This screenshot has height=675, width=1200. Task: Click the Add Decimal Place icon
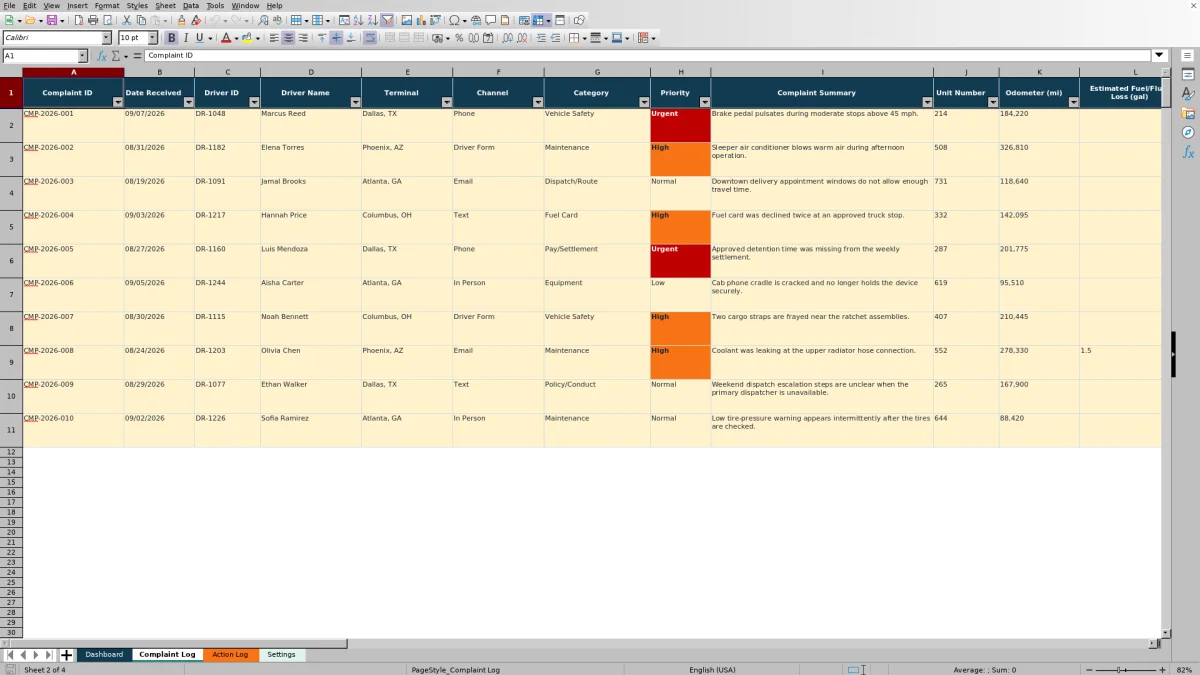click(507, 38)
